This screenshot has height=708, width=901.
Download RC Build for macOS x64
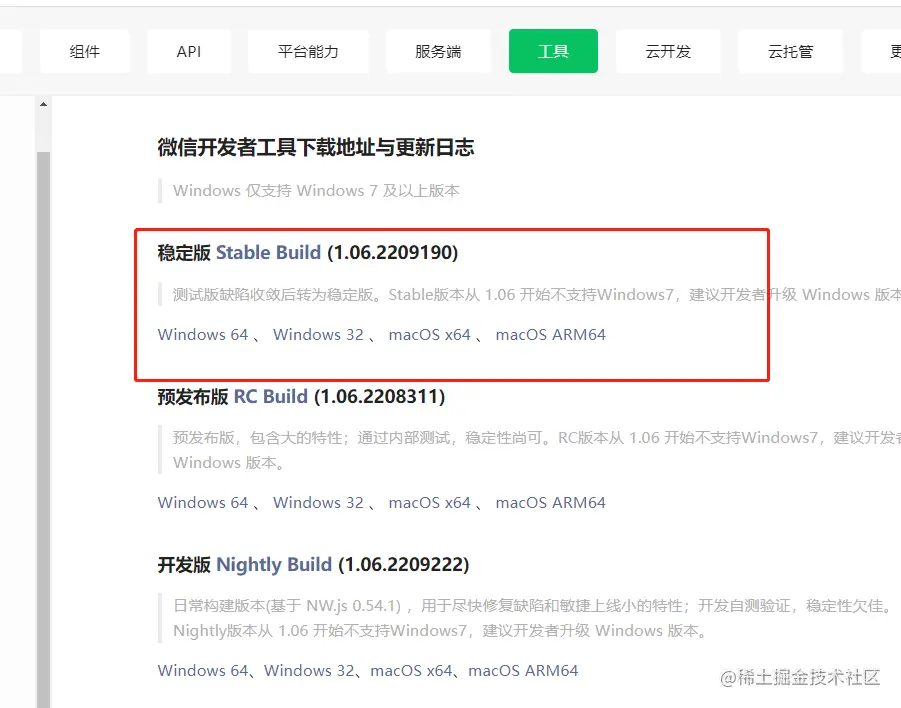click(x=430, y=502)
